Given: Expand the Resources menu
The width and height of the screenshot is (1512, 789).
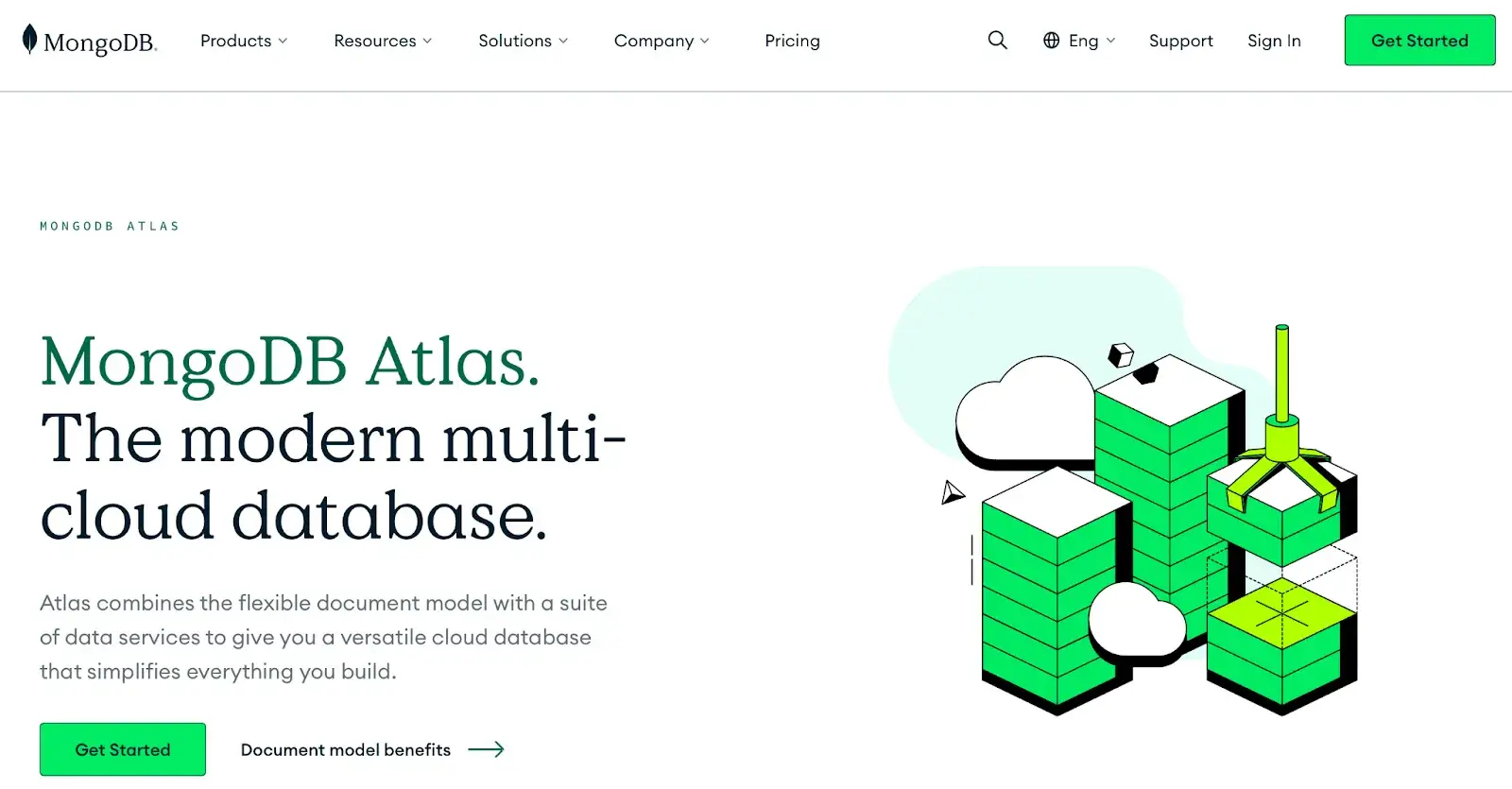Looking at the screenshot, I should click(x=383, y=41).
